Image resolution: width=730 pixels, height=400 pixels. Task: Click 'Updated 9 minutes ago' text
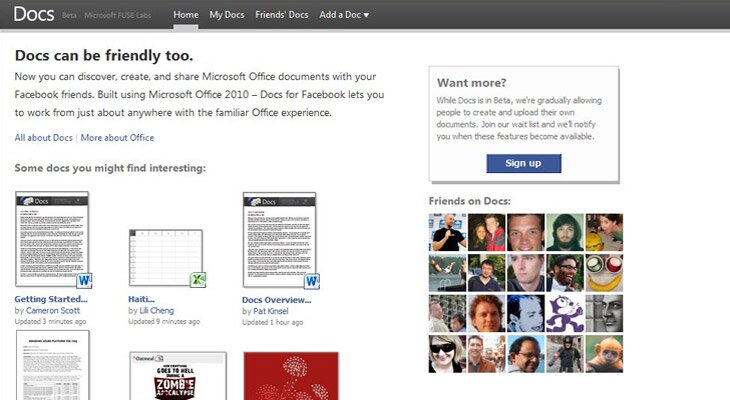tap(164, 321)
